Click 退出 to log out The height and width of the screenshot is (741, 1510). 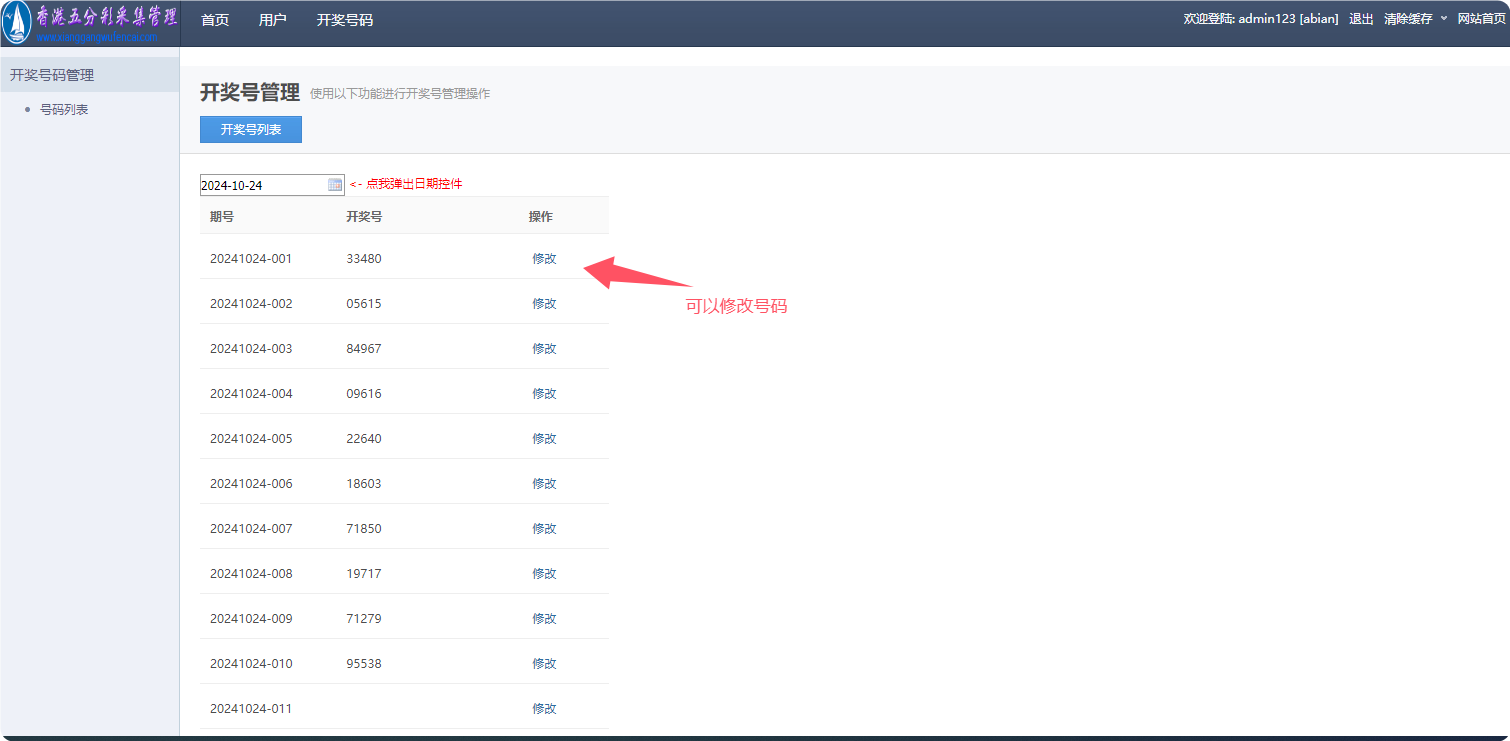point(1361,19)
